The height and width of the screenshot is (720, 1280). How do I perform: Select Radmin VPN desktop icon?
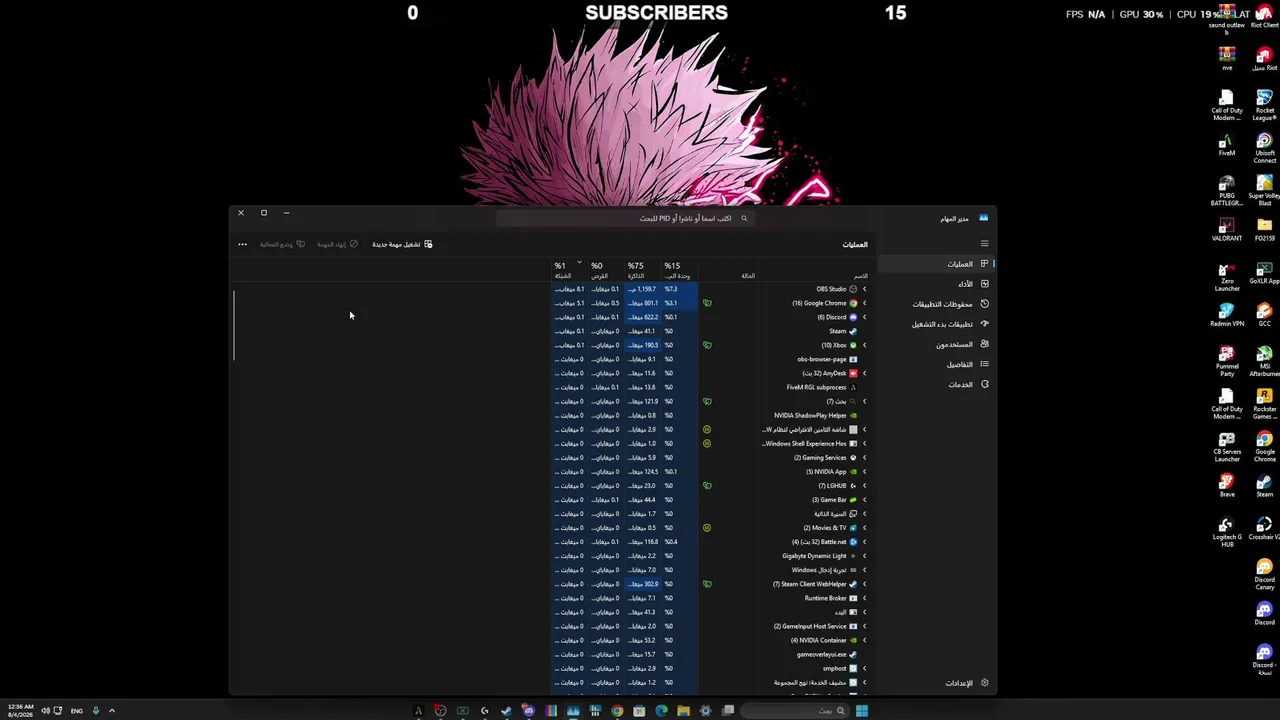tap(1227, 316)
